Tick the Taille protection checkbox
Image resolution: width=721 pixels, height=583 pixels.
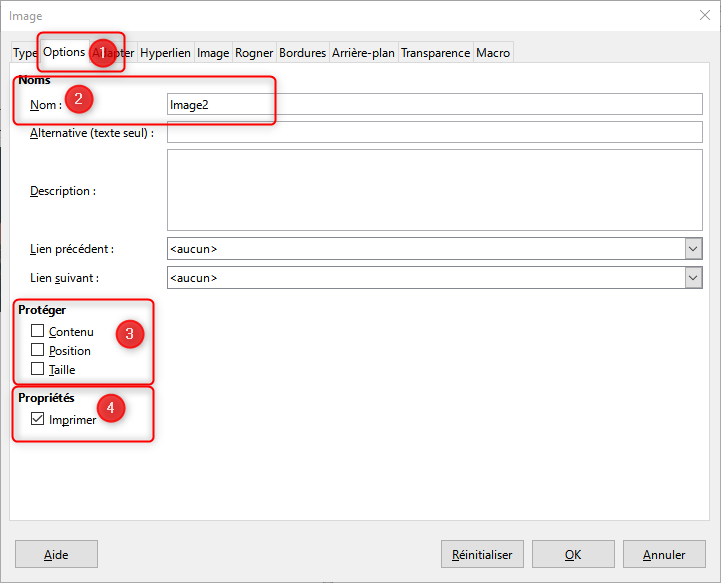point(38,370)
